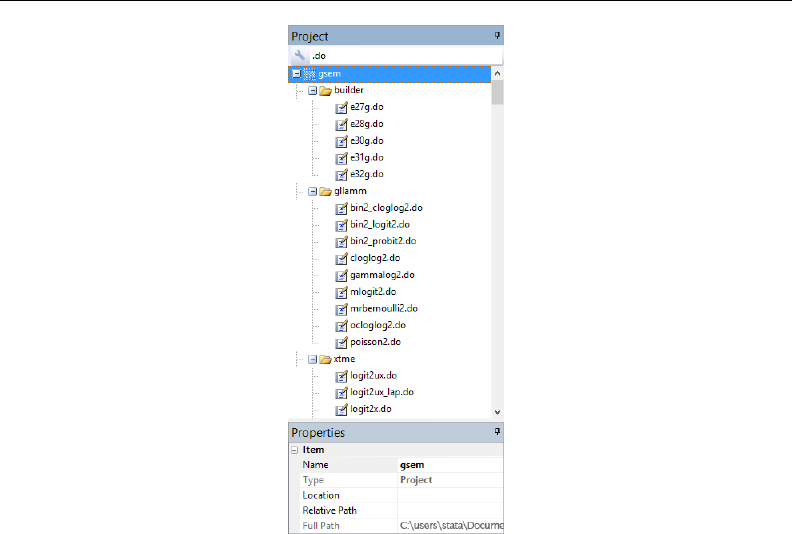
Task: Click the wrench filter icon
Action: [x=300, y=56]
